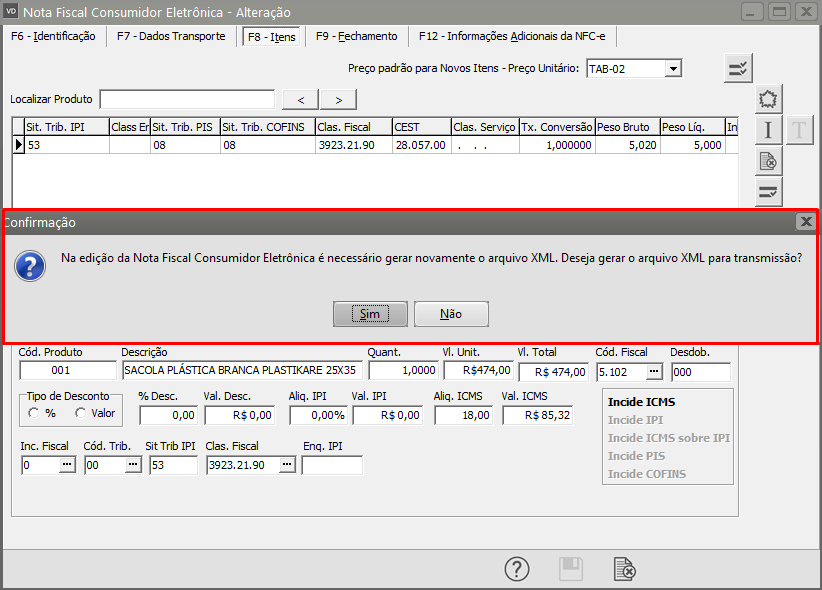Image resolution: width=822 pixels, height=590 pixels.
Task: Click the document-with-X icon beside the grid
Action: [x=769, y=160]
